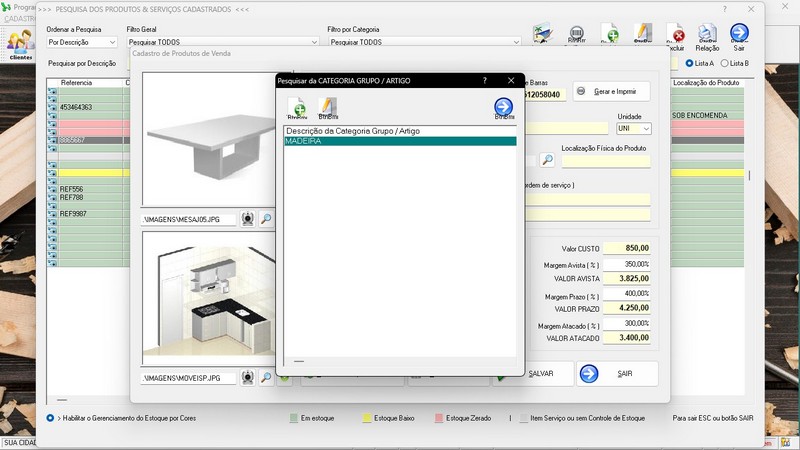The height and width of the screenshot is (450, 800).
Task: Toggle 'Habilitar o Gerenciamento do Estoque por Cores'
Action: coord(50,418)
